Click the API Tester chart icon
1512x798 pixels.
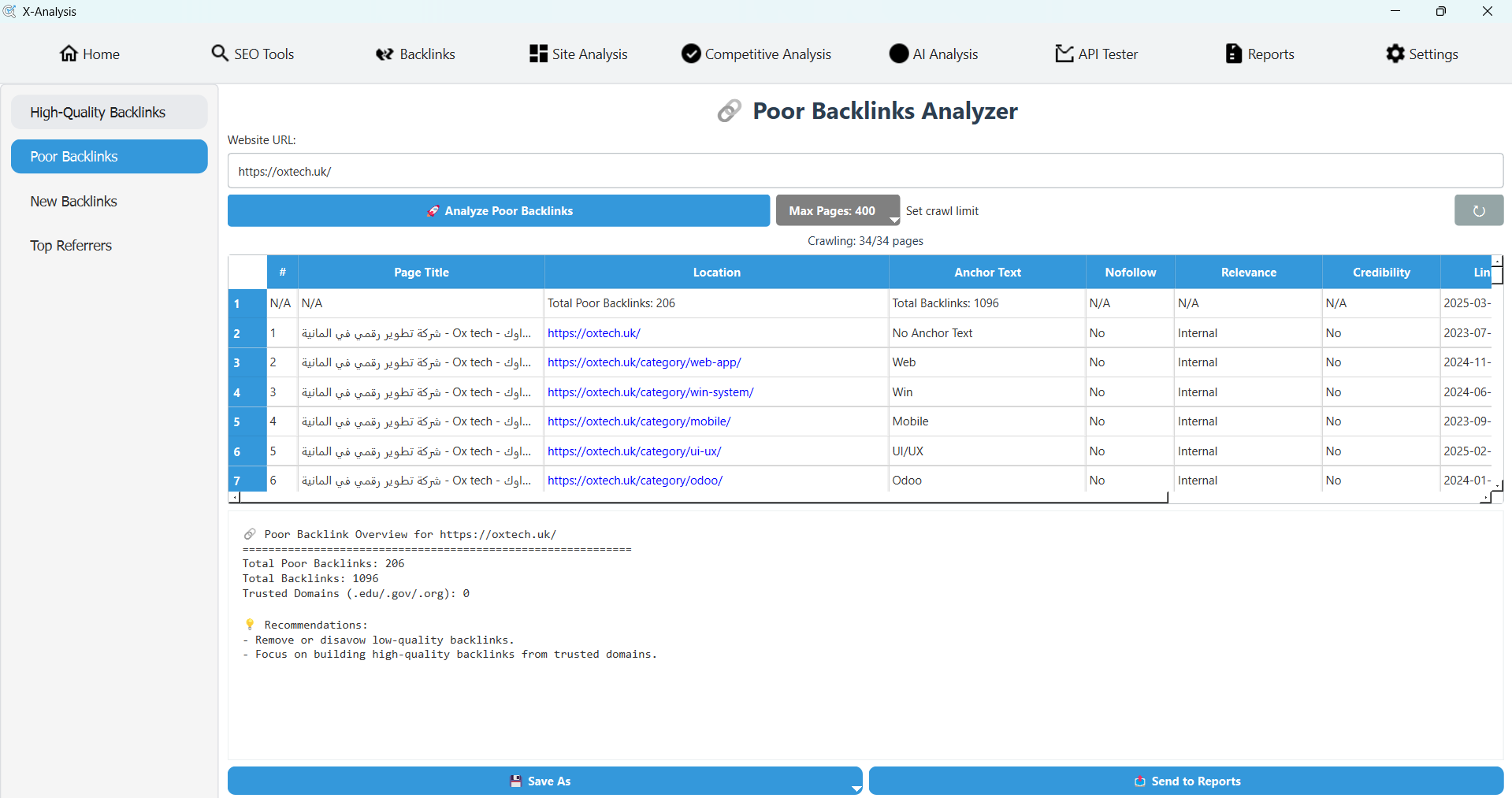coord(1064,54)
